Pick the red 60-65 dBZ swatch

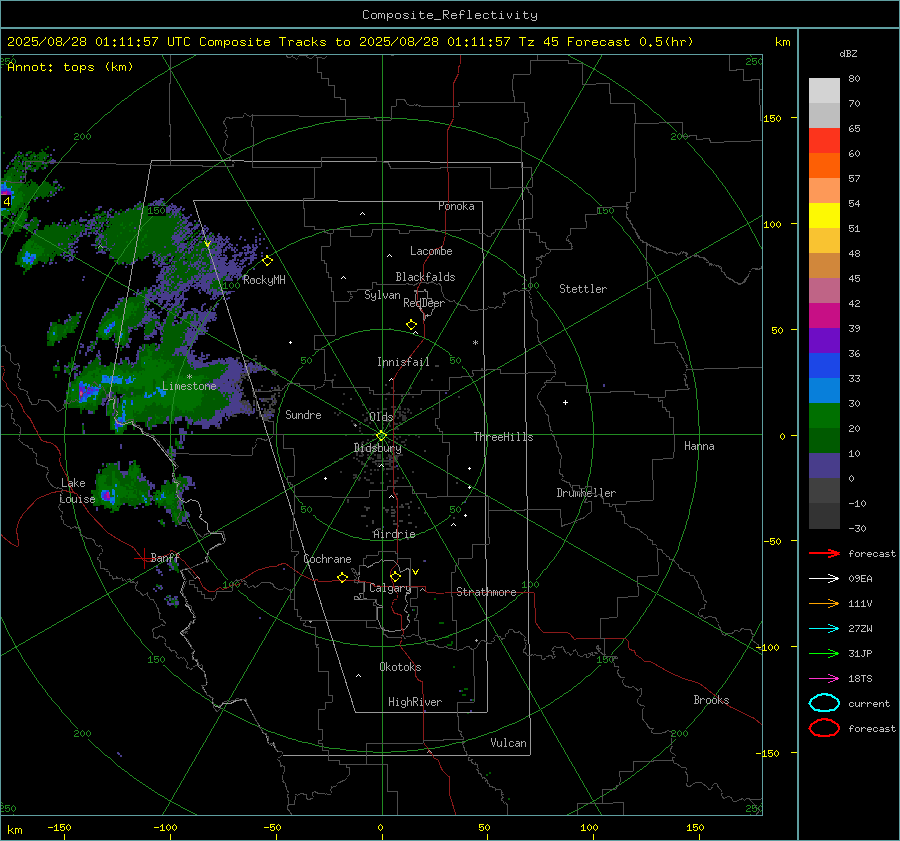pyautogui.click(x=824, y=141)
